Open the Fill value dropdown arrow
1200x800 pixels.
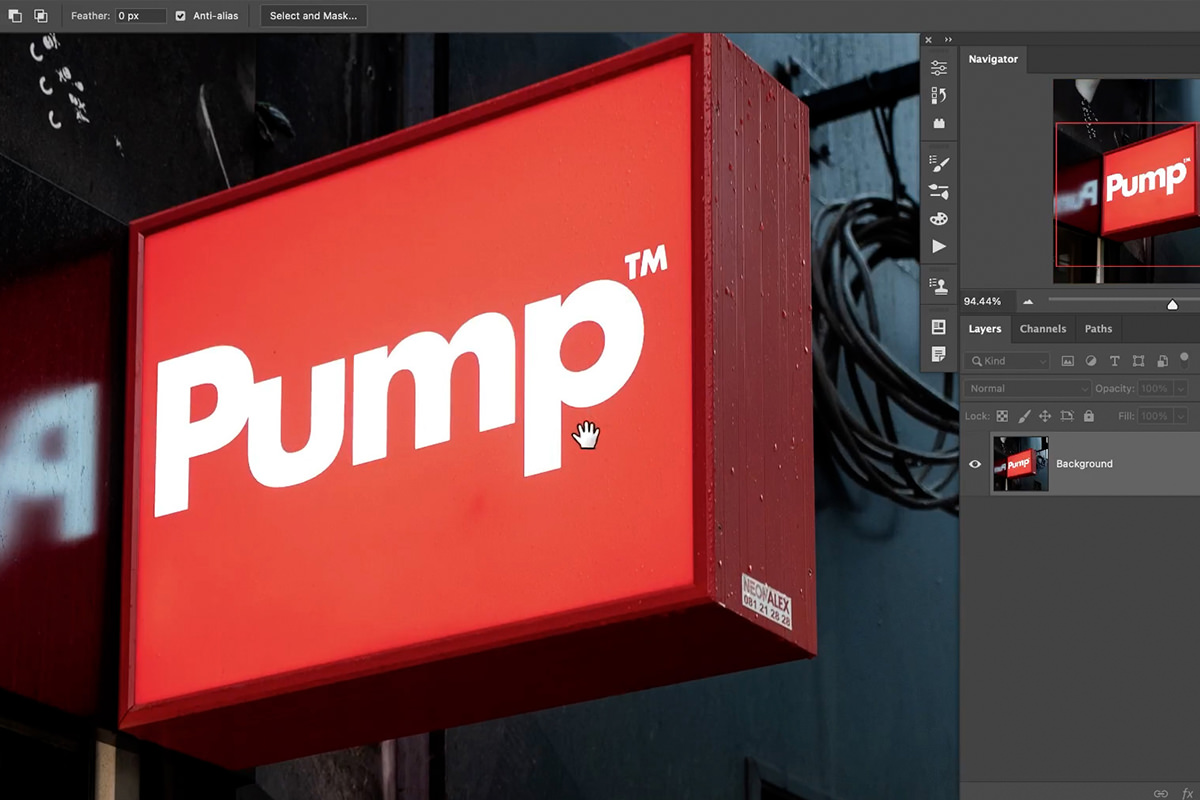[x=1181, y=416]
